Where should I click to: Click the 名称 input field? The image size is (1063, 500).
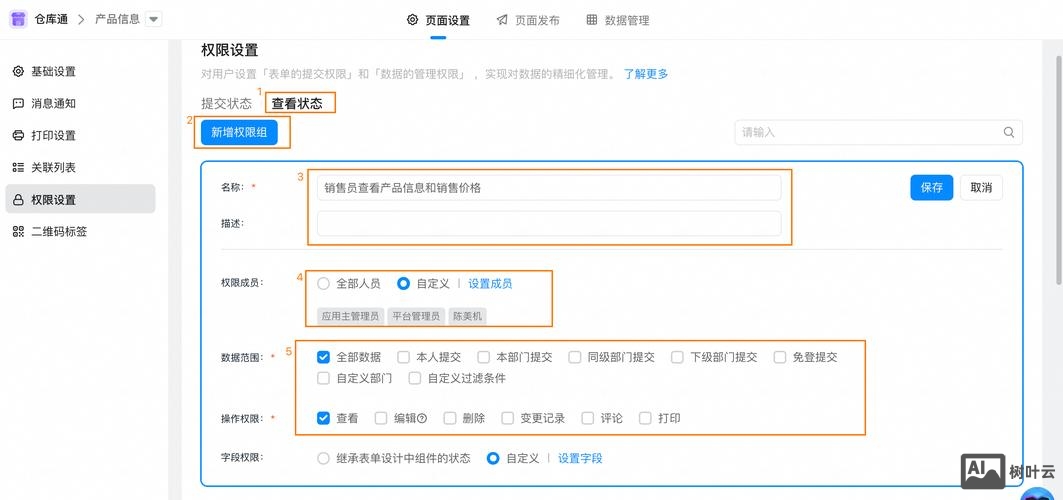(x=549, y=188)
